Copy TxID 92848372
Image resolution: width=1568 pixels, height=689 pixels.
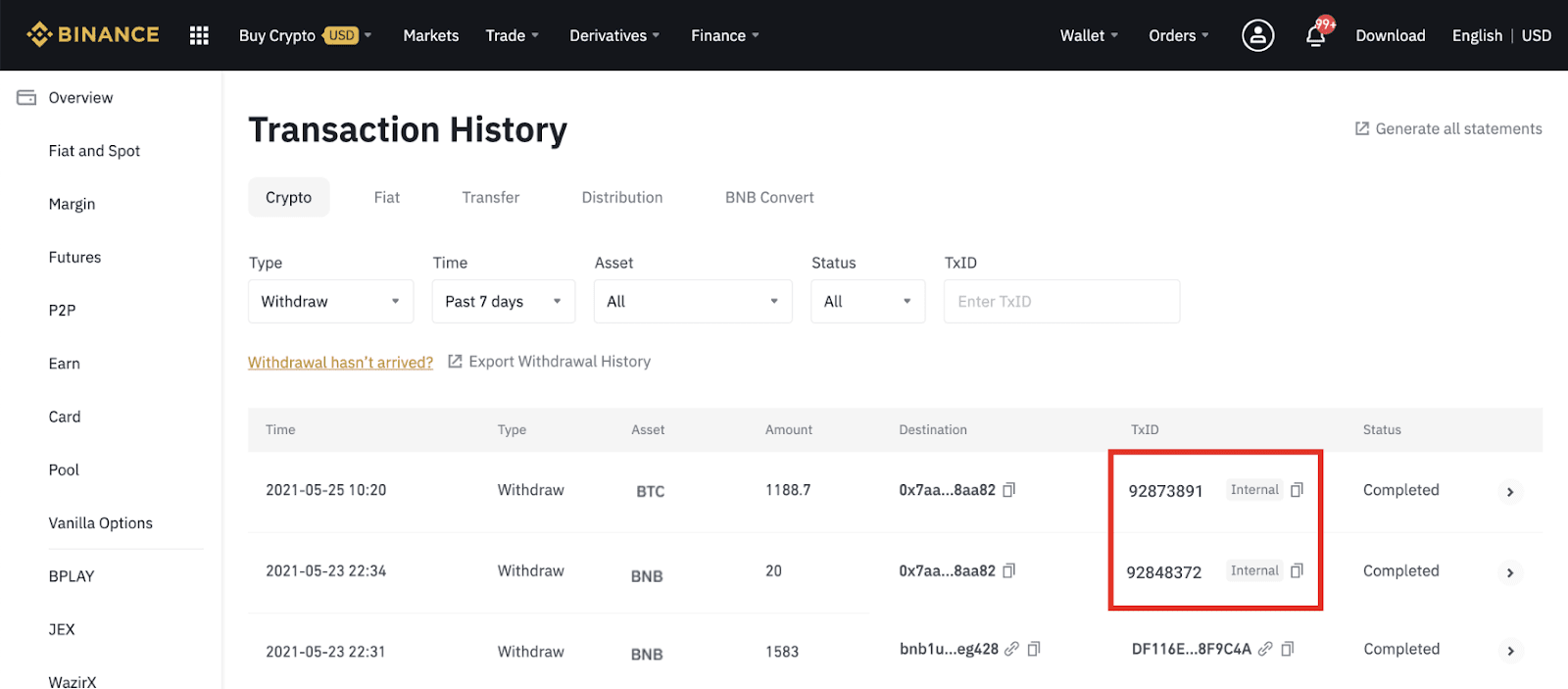click(1297, 570)
